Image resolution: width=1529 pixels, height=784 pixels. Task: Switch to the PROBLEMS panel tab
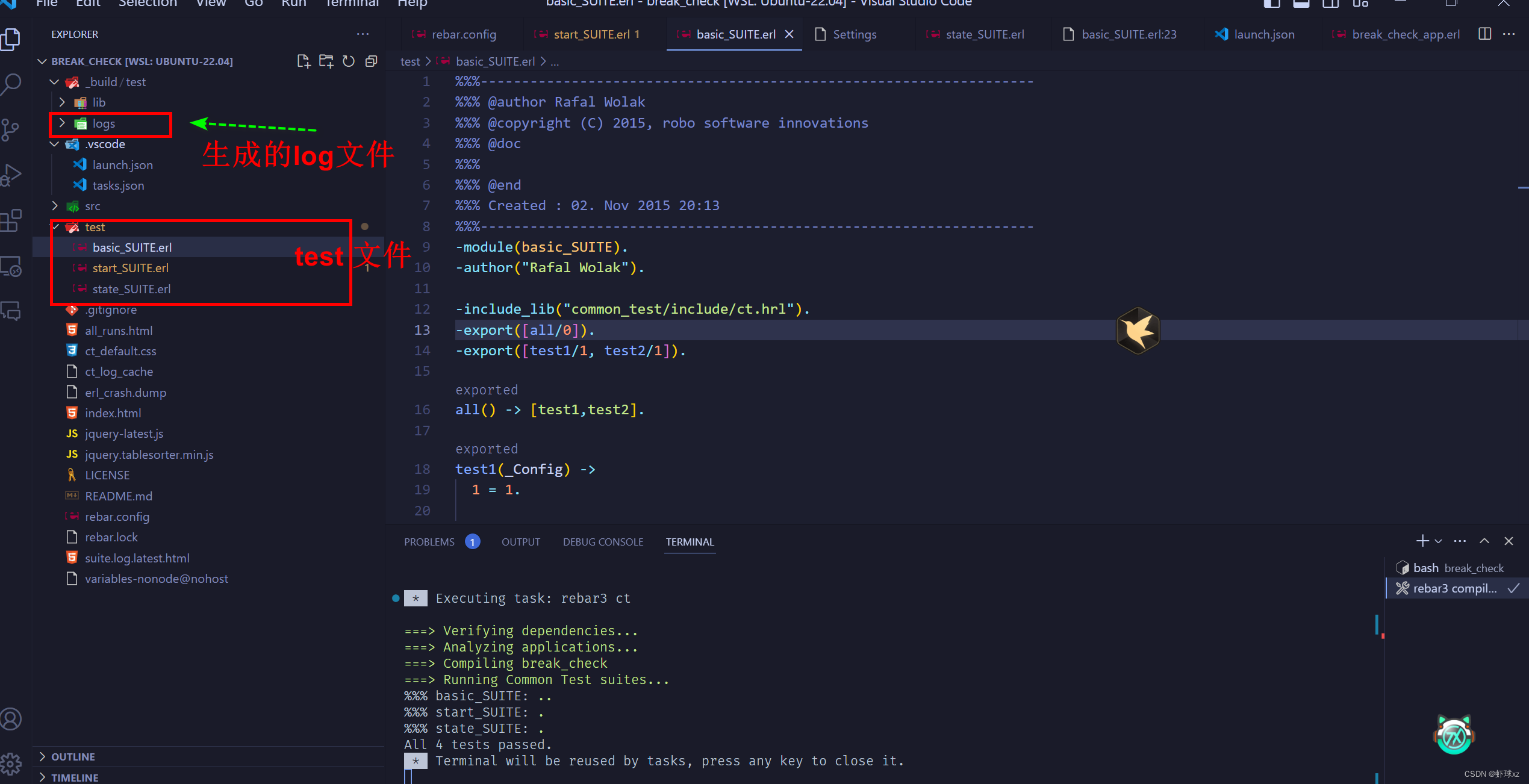click(x=429, y=542)
